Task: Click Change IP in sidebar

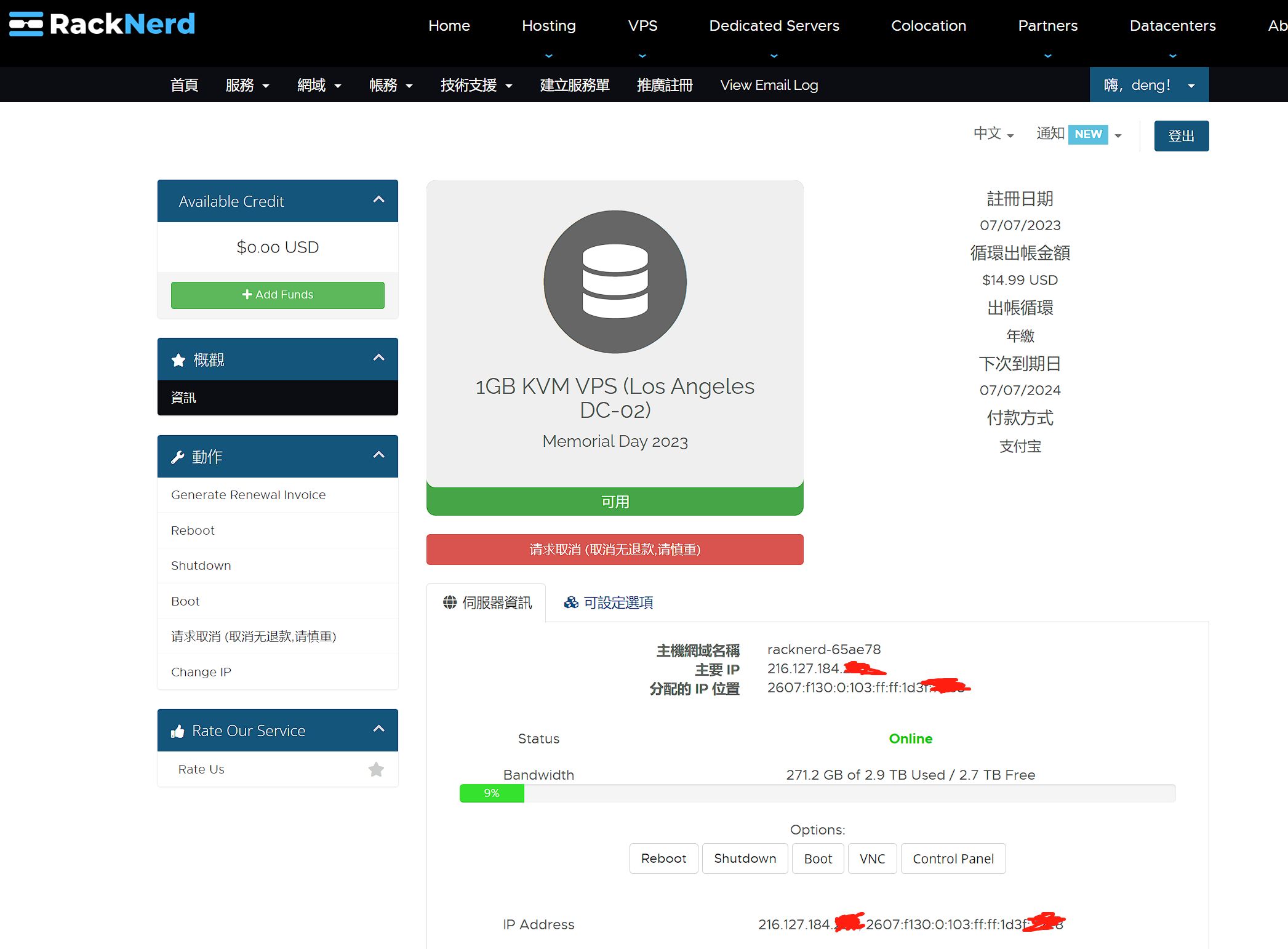Action: click(278, 672)
